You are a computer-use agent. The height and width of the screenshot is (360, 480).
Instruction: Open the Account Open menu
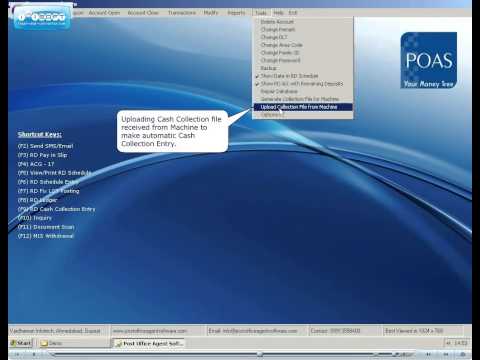pyautogui.click(x=104, y=13)
